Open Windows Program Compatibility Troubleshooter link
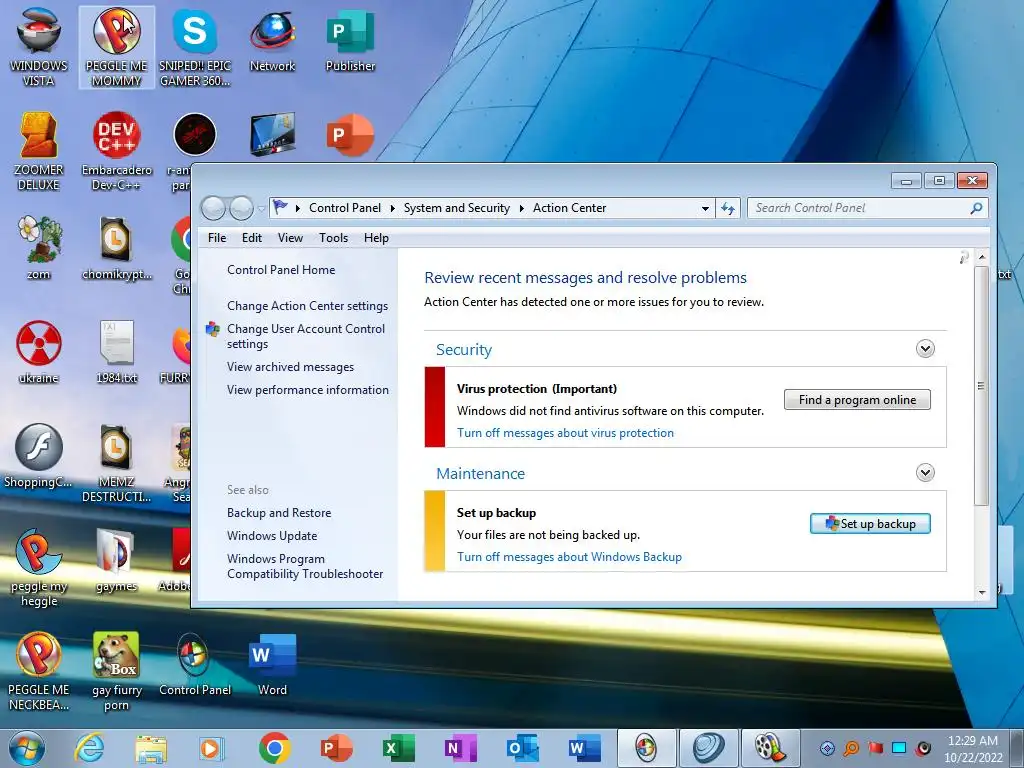The width and height of the screenshot is (1024, 768). pyautogui.click(x=305, y=566)
